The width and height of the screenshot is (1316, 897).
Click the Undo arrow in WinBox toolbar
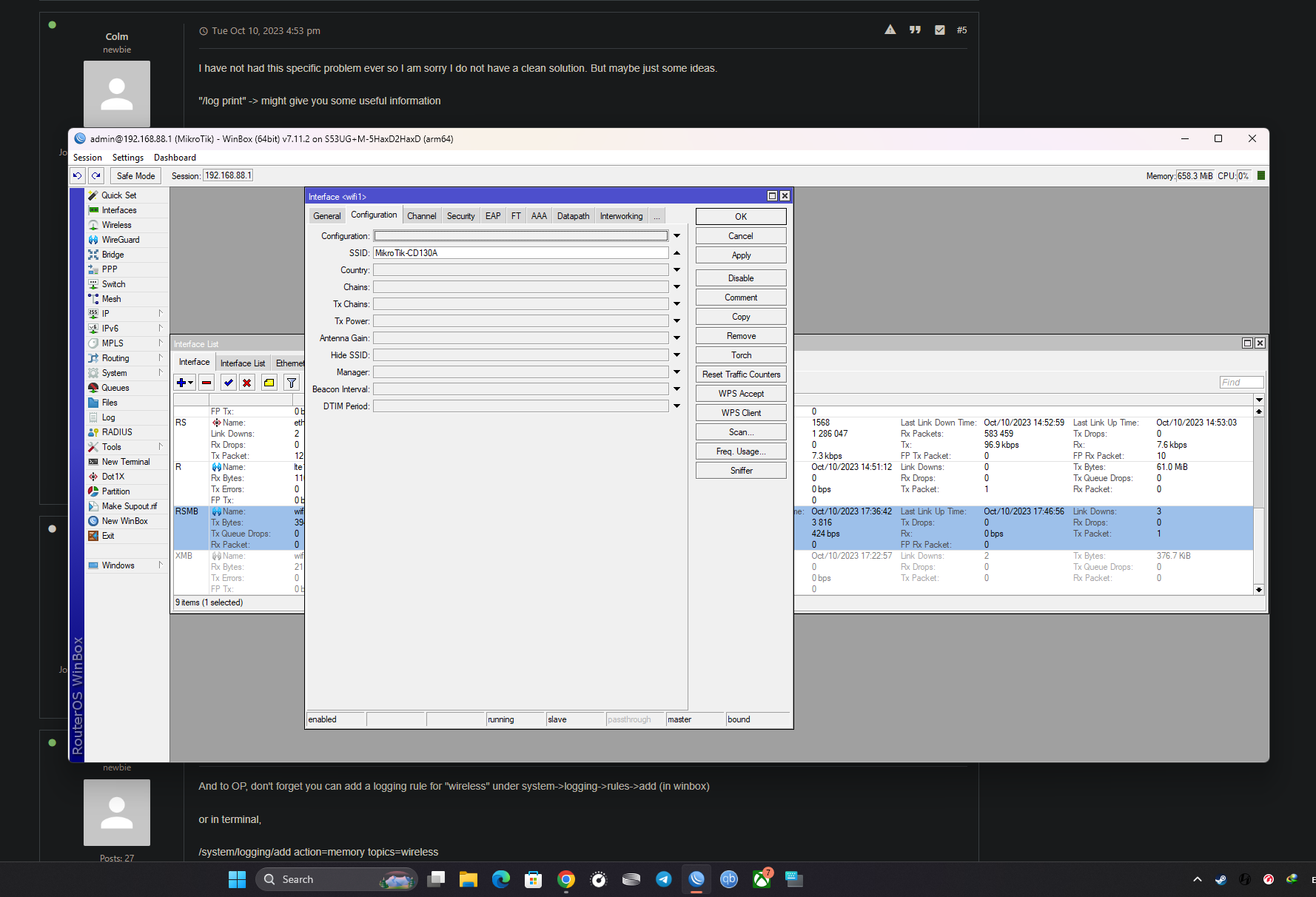[x=78, y=175]
